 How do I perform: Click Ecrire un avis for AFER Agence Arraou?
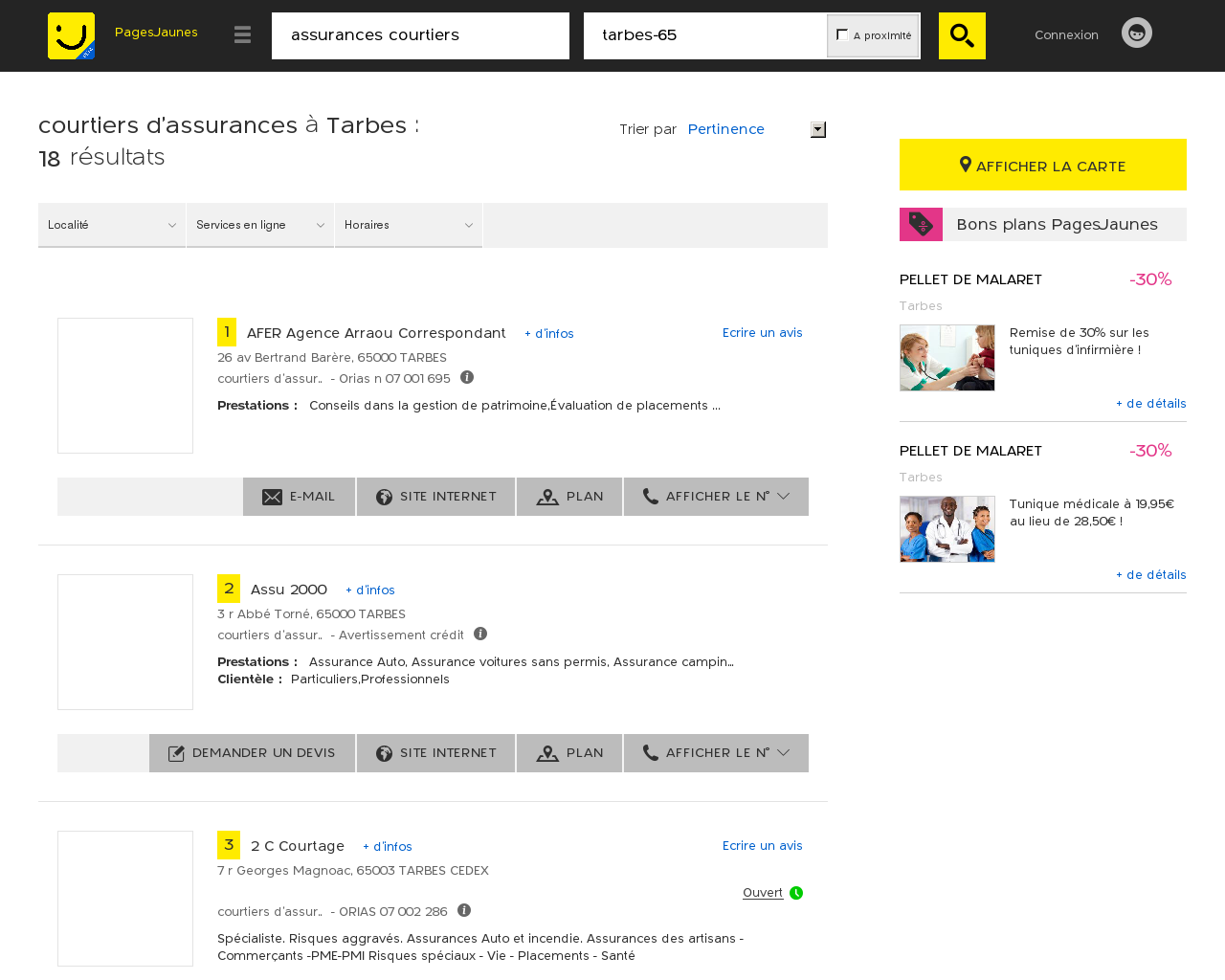tap(763, 332)
